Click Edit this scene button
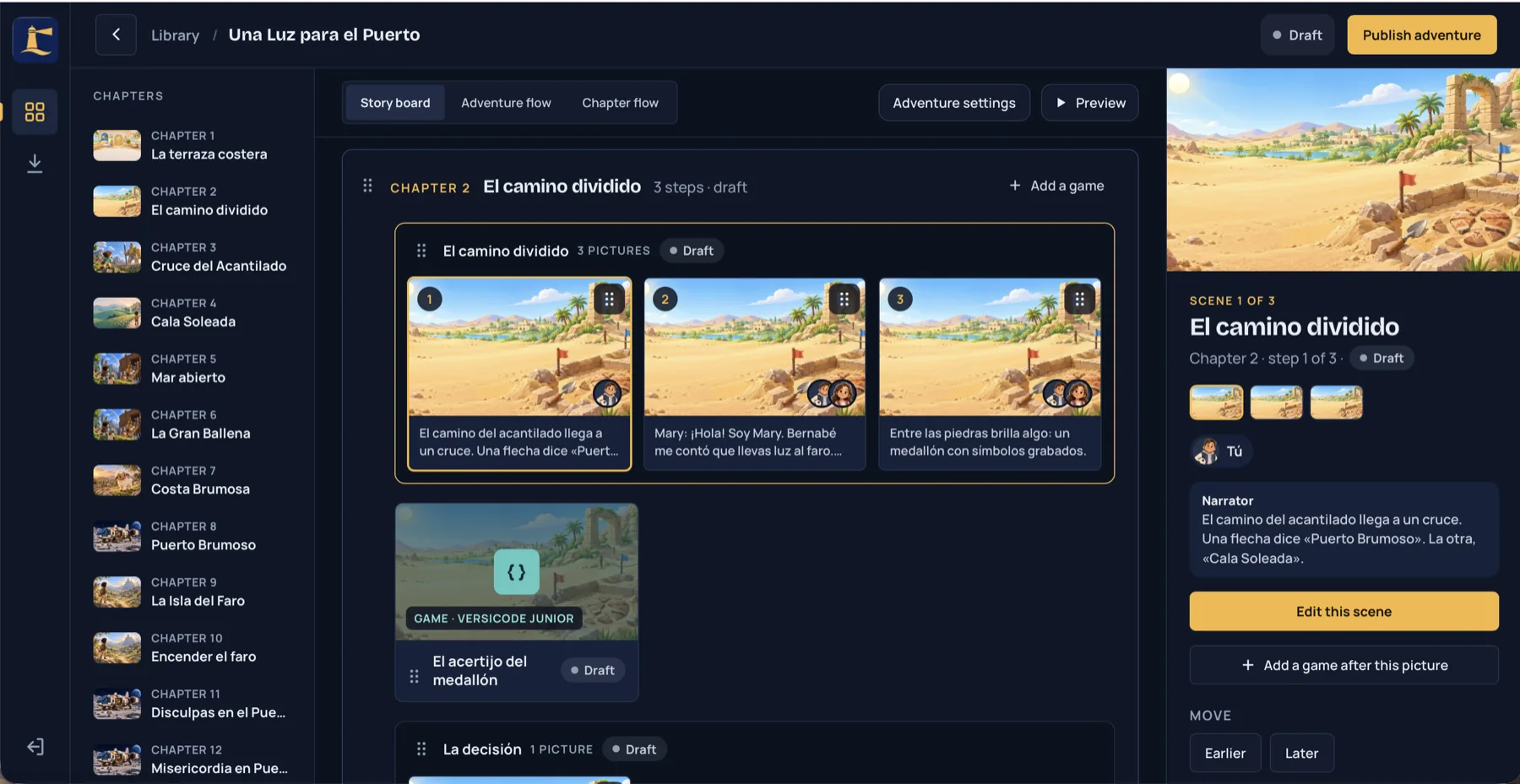The width and height of the screenshot is (1520, 784). point(1344,612)
